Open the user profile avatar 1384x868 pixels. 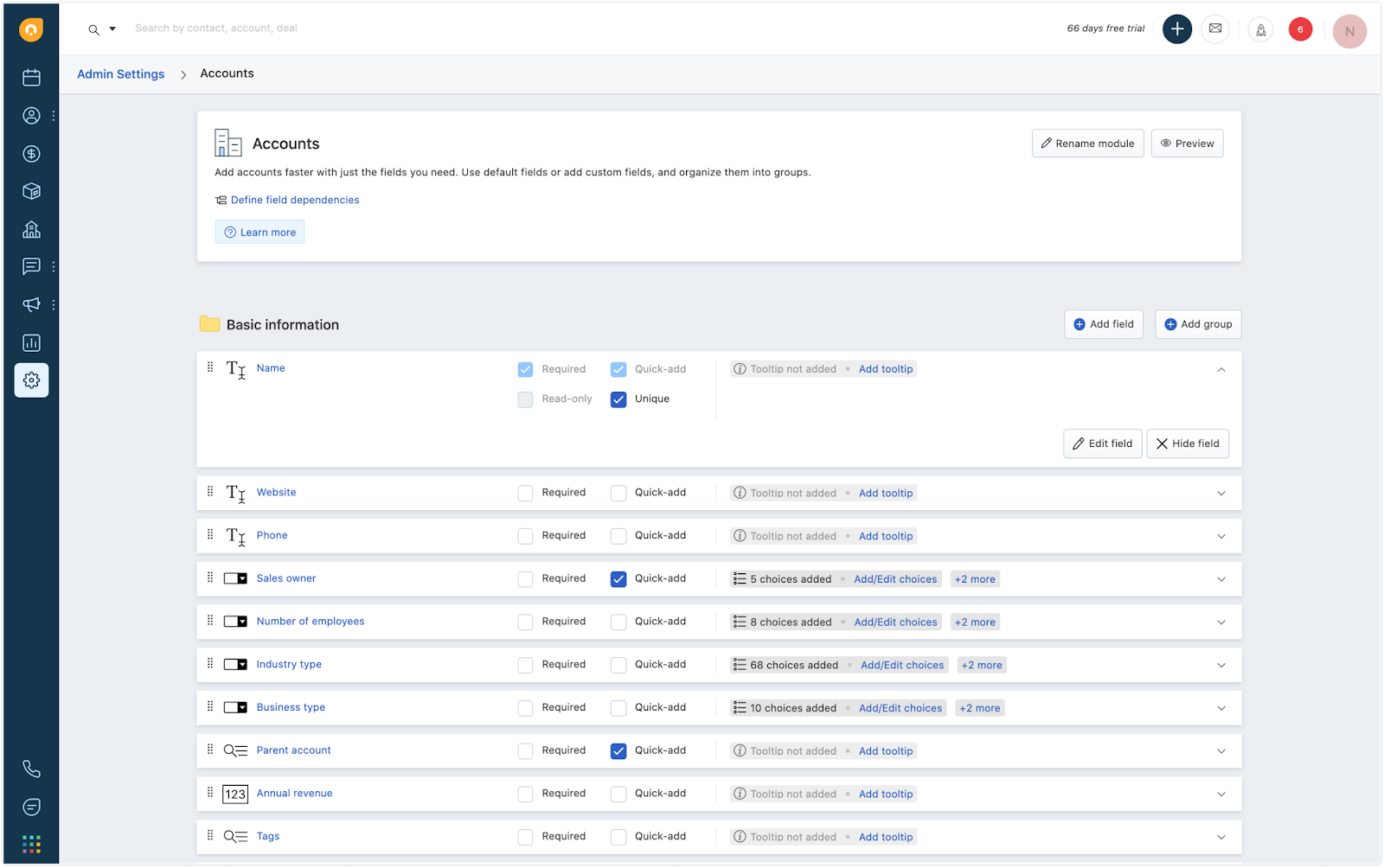coord(1349,31)
